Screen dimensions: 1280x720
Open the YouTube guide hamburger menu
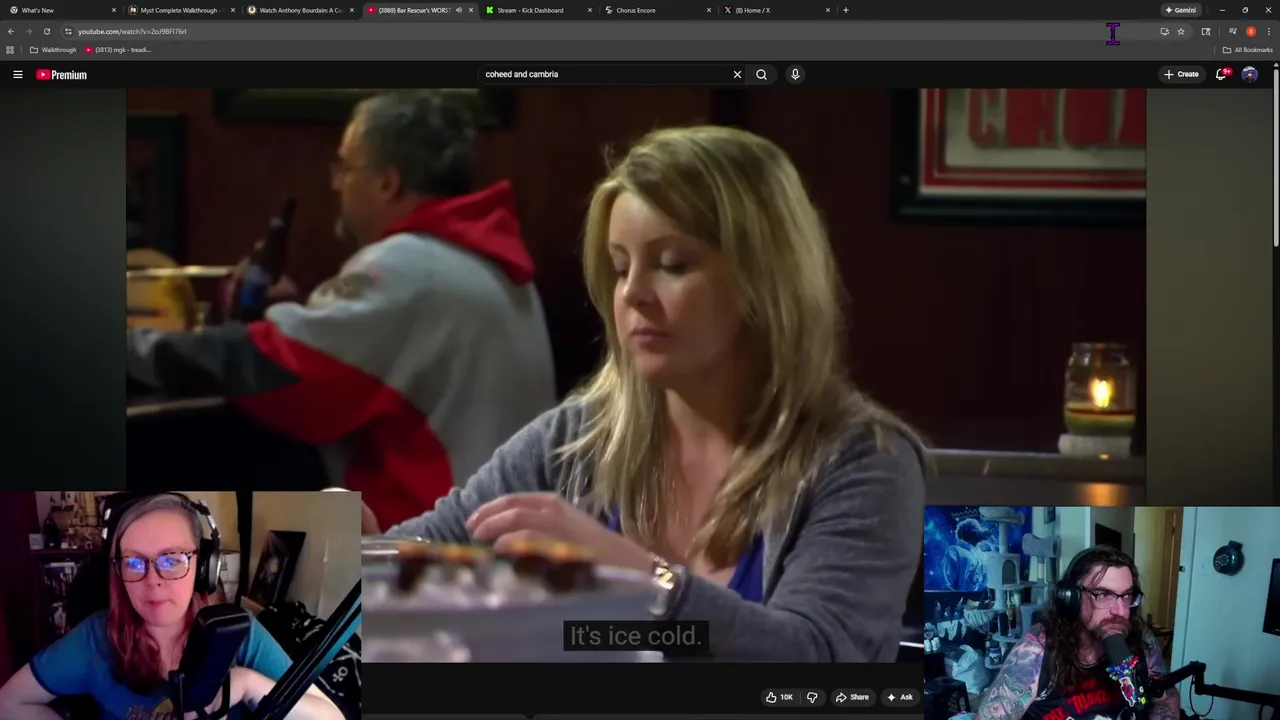(17, 74)
